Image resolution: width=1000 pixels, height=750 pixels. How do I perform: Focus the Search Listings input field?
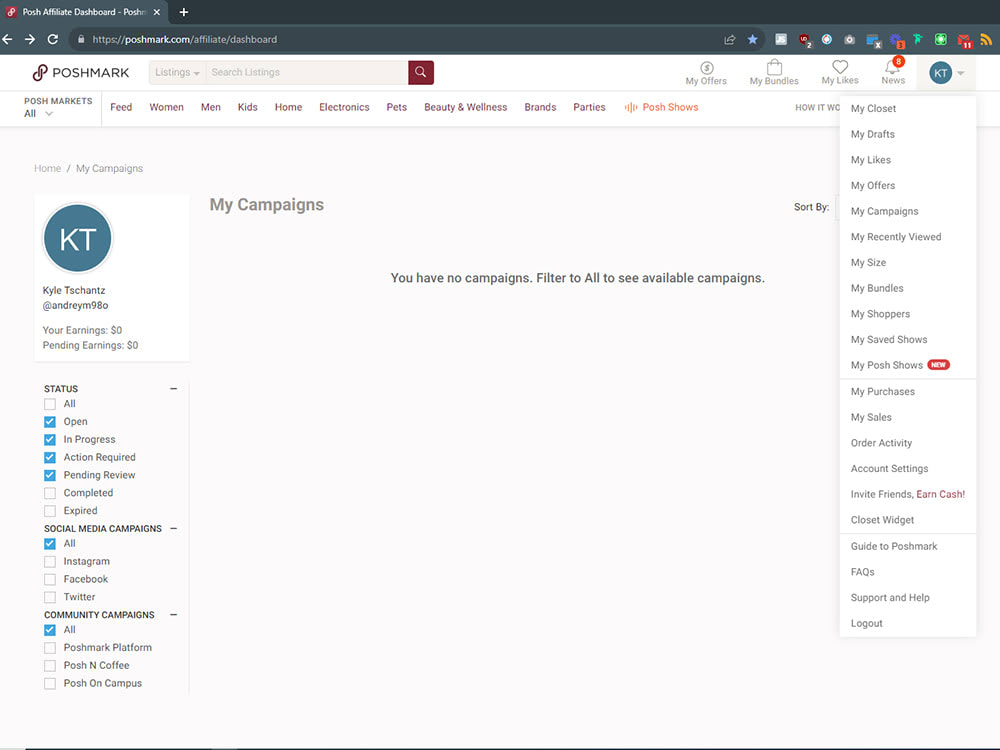(x=307, y=72)
